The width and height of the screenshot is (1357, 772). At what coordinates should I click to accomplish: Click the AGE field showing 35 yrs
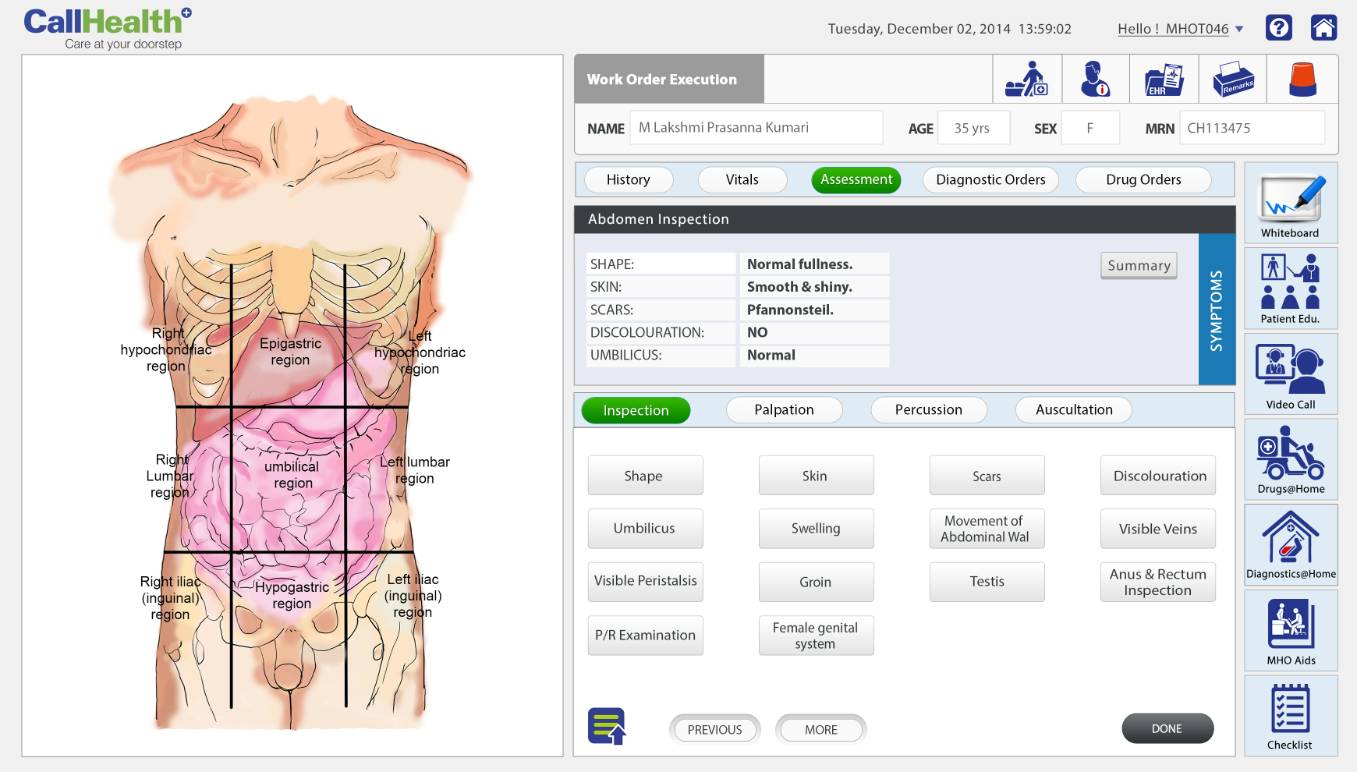(973, 128)
